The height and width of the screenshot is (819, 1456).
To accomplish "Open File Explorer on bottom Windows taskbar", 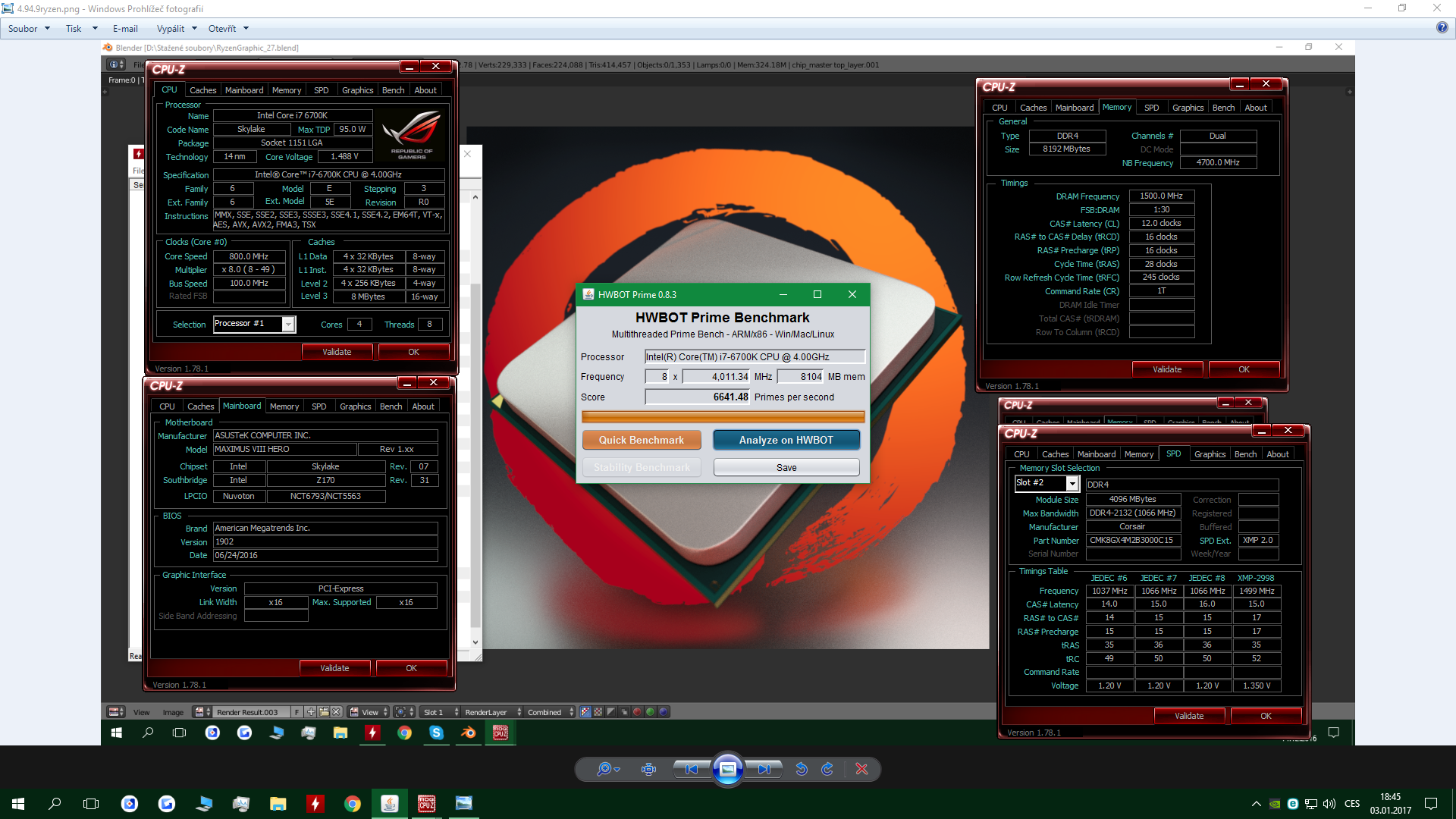I will point(278,804).
